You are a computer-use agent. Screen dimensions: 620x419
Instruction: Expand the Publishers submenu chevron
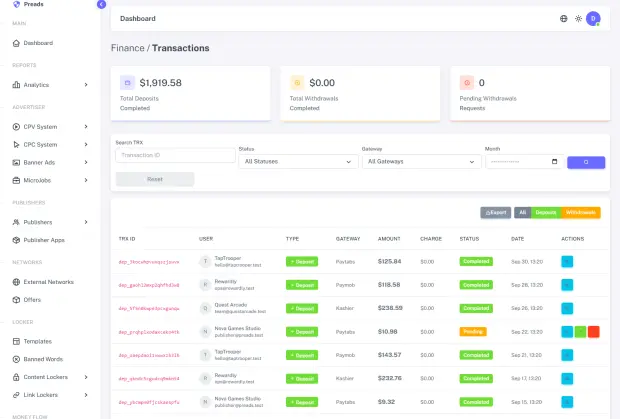(x=86, y=222)
